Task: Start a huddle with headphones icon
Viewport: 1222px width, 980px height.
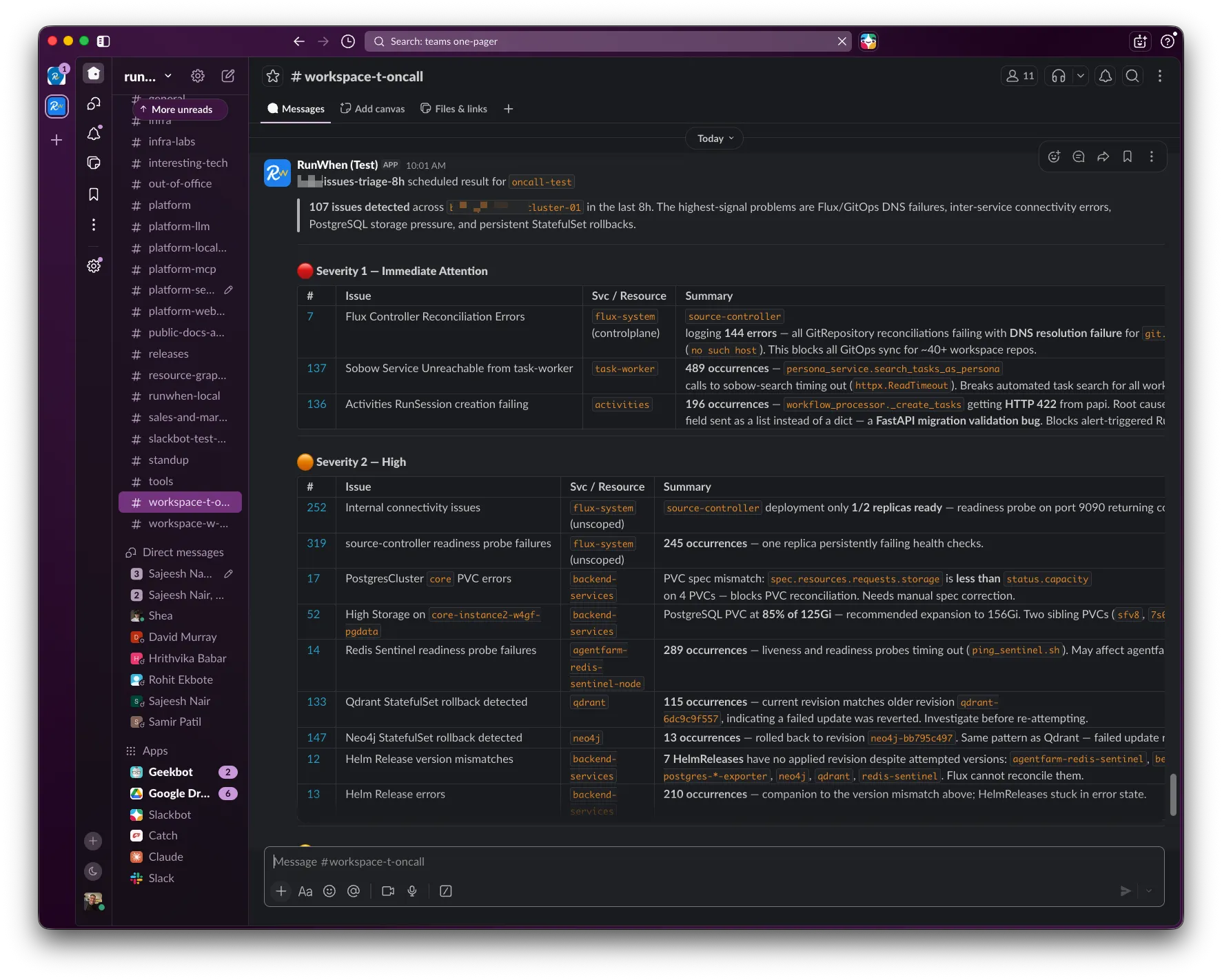Action: 1059,76
